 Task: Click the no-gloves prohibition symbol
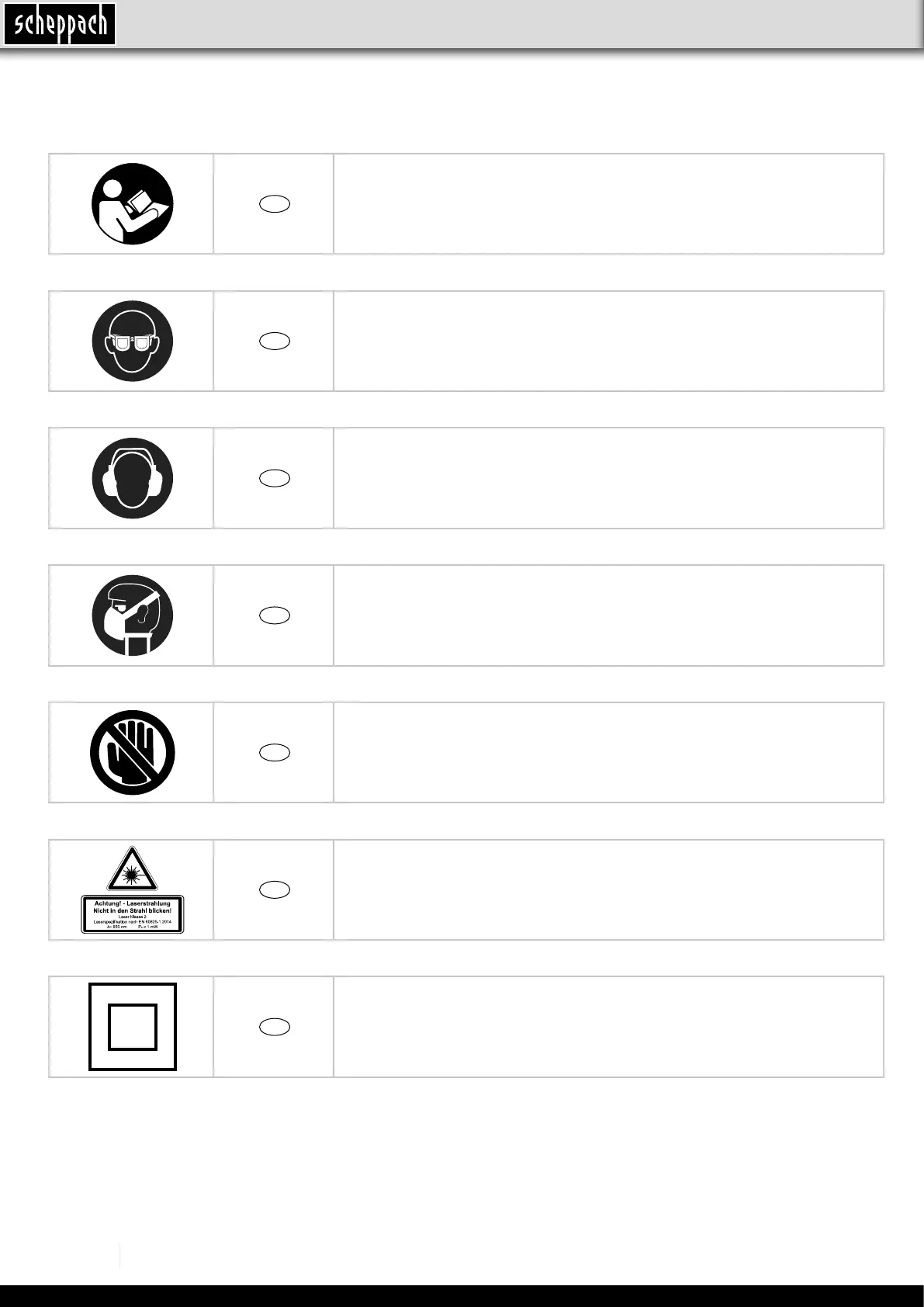pos(132,753)
